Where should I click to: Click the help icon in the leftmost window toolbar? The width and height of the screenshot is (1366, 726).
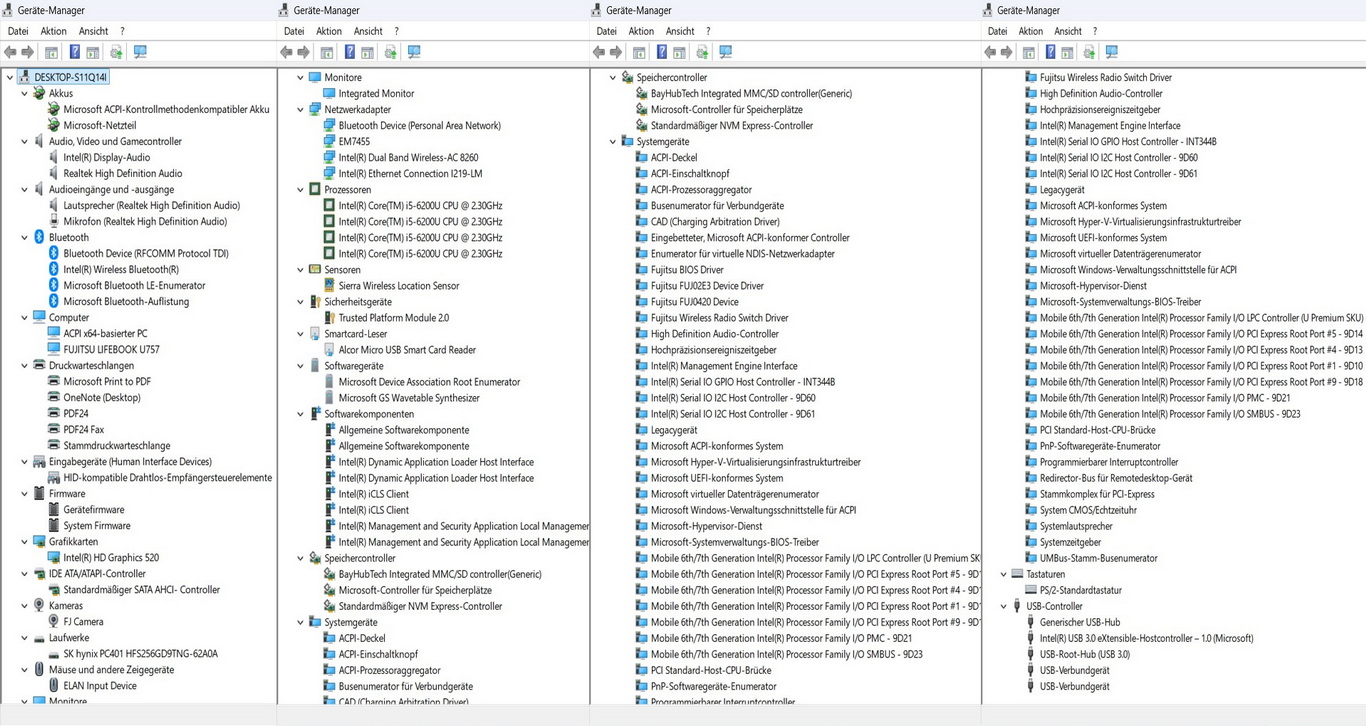73,52
